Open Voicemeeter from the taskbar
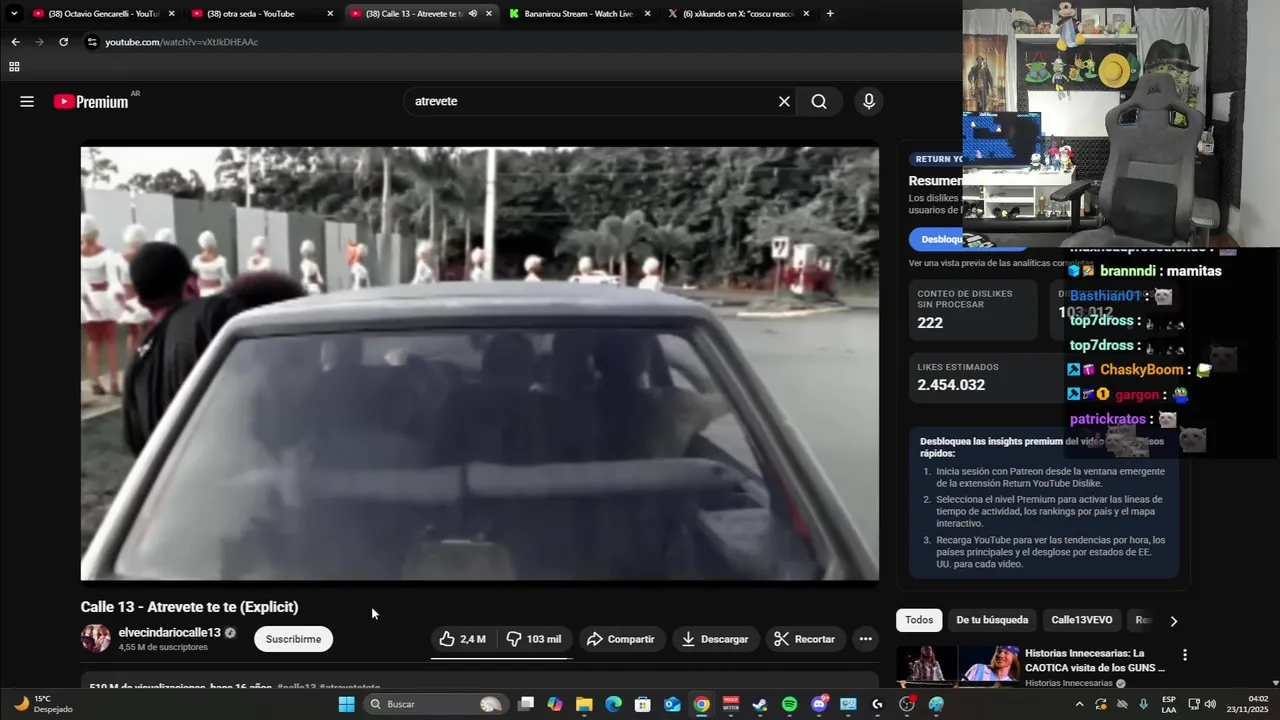Viewport: 1280px width, 720px height. point(731,704)
